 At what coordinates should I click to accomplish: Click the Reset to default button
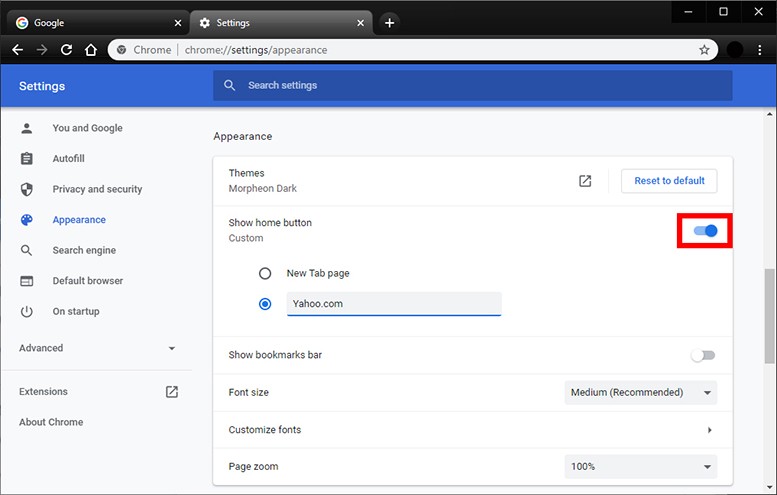click(x=669, y=181)
